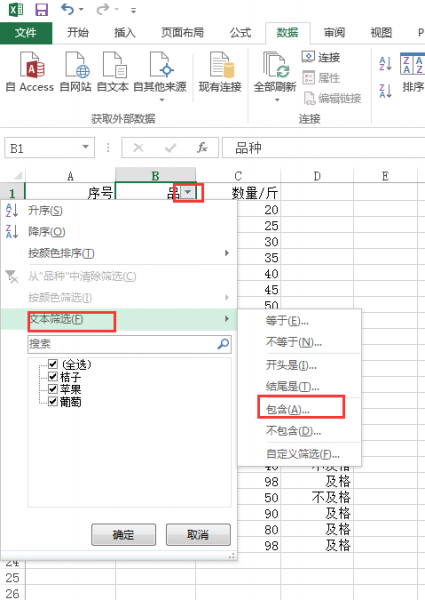Click the cancel X in formula bar
This screenshot has width=425, height=600.
coord(138,147)
